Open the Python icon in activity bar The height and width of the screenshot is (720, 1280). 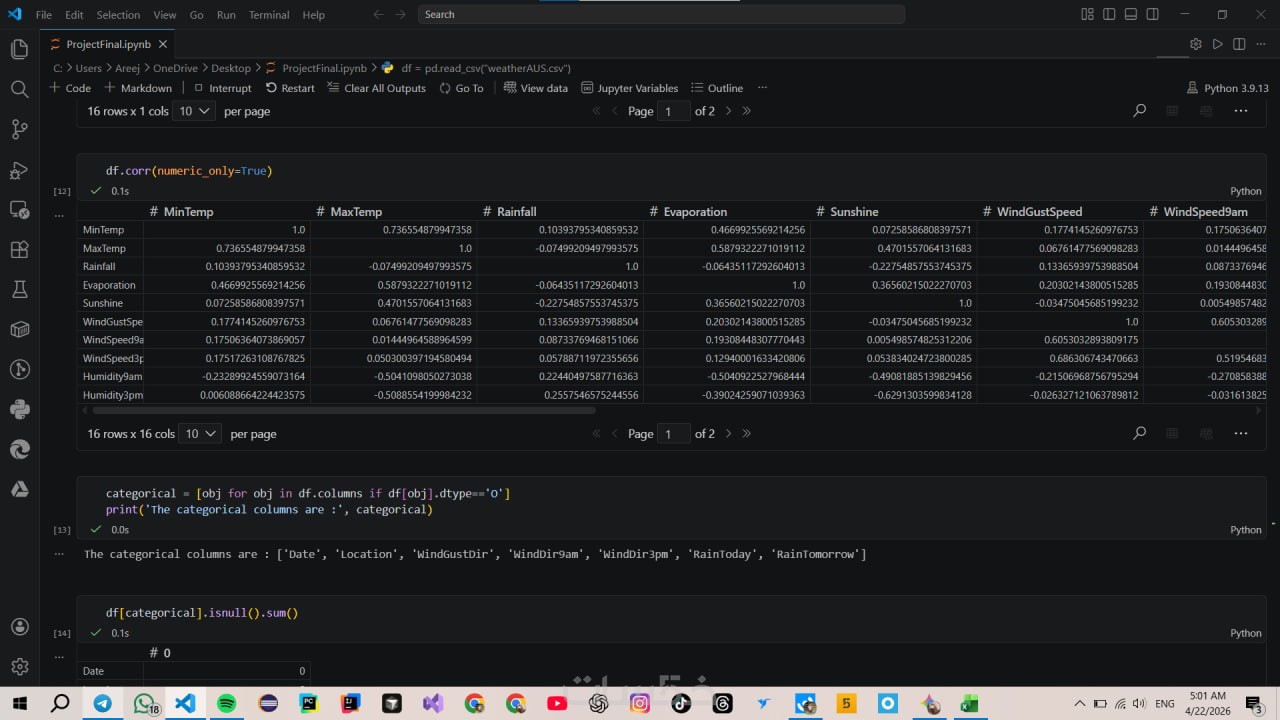point(19,409)
